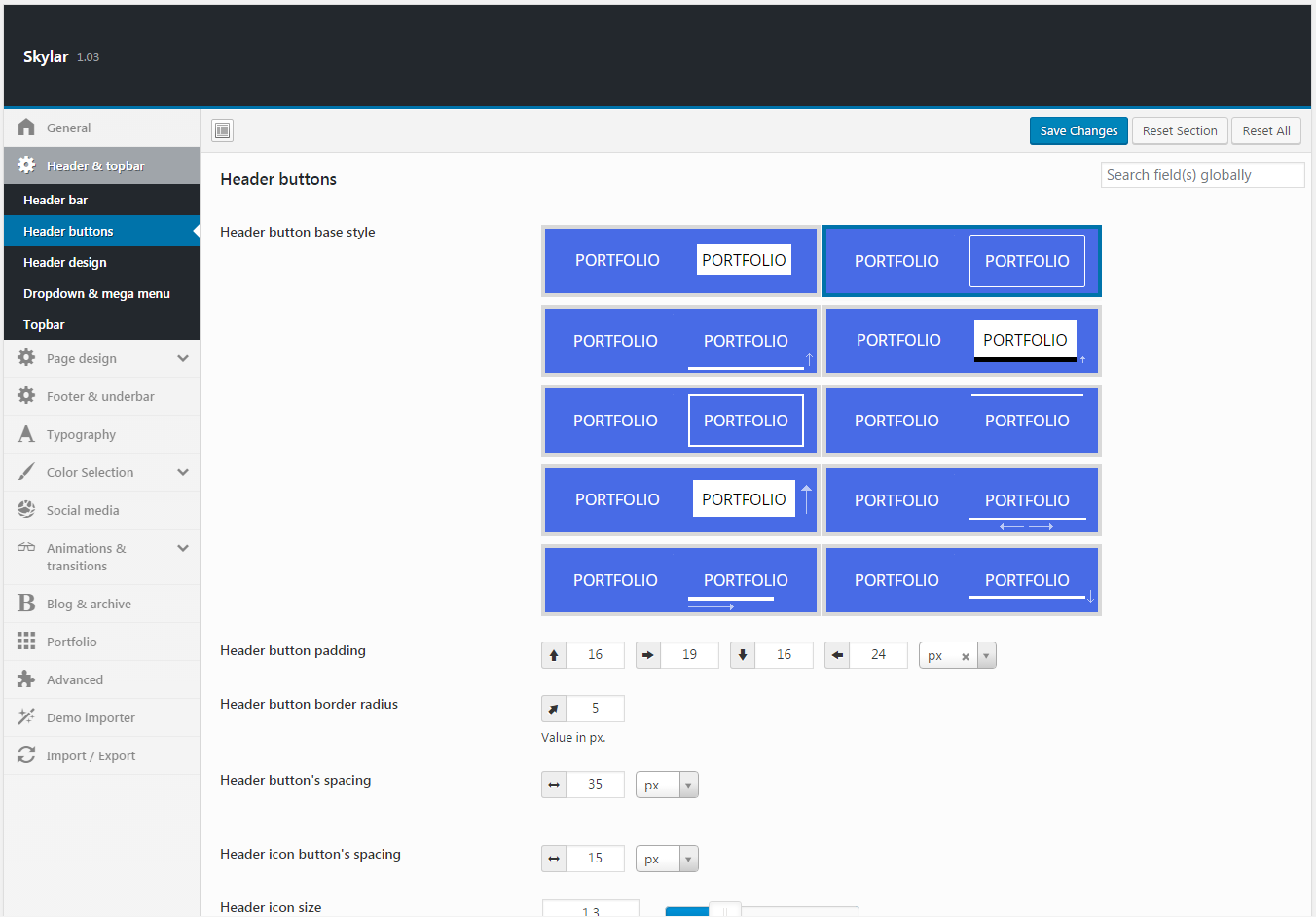
Task: Click the Blog & archive B icon
Action: tap(26, 604)
